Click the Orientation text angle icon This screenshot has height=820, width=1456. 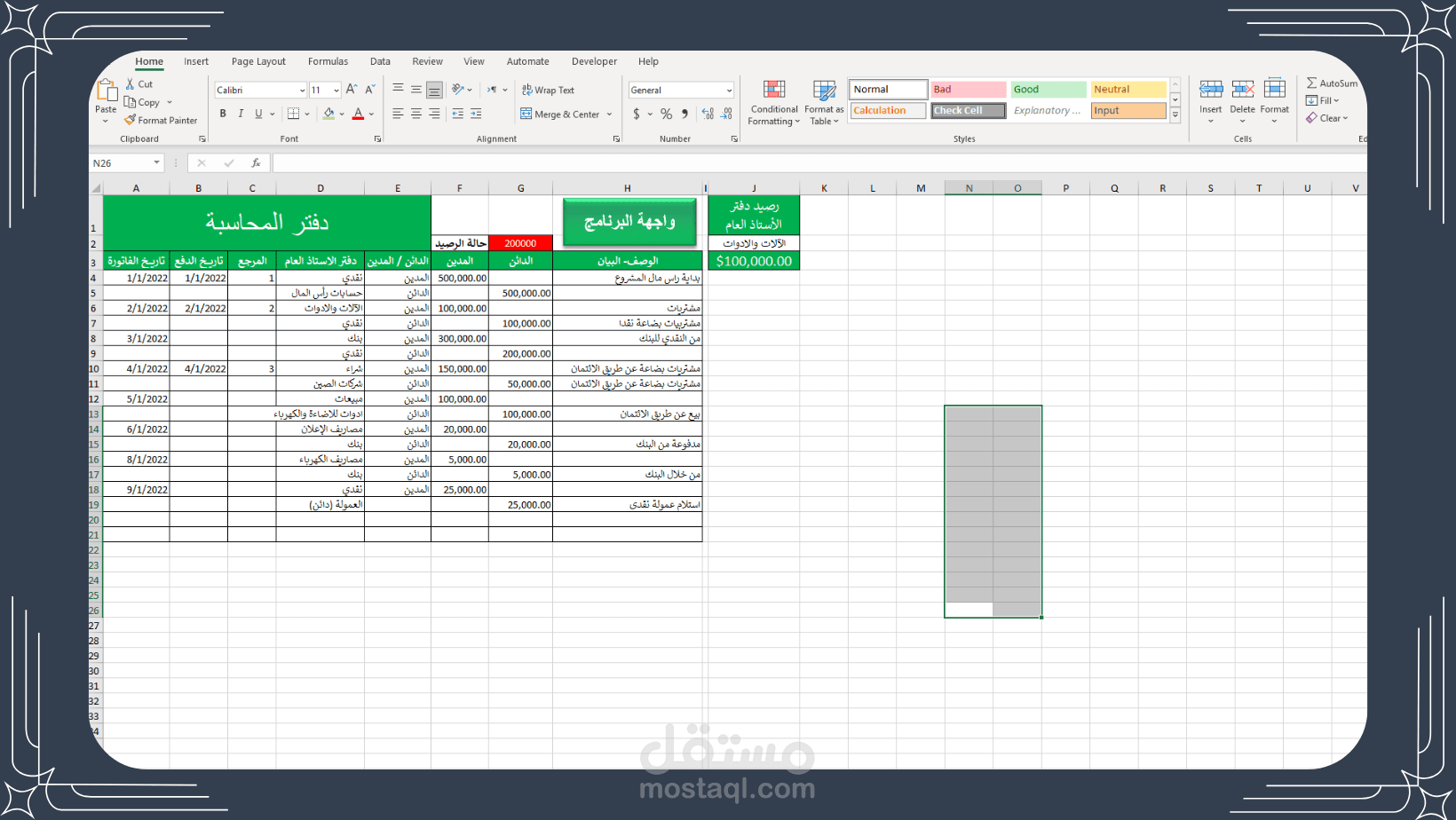pos(458,90)
